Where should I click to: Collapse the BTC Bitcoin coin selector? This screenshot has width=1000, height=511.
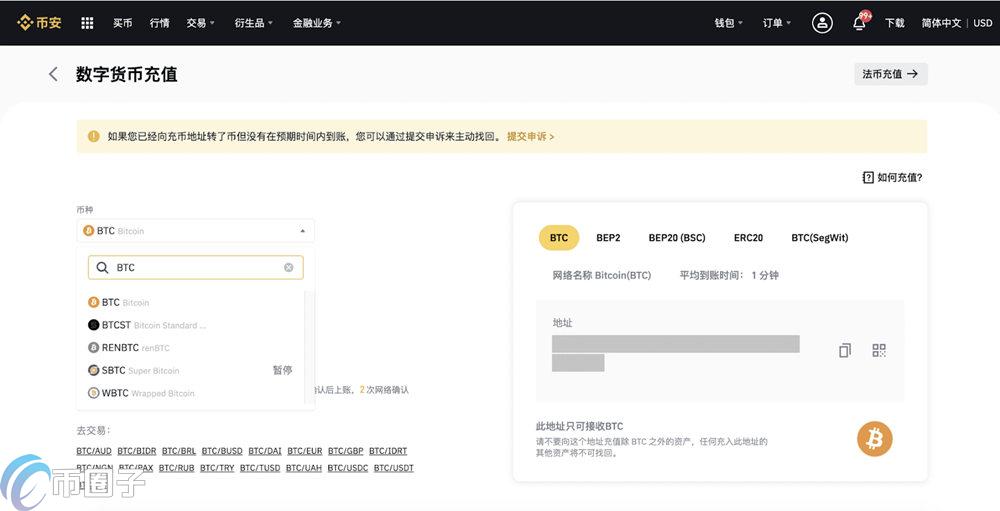(303, 231)
